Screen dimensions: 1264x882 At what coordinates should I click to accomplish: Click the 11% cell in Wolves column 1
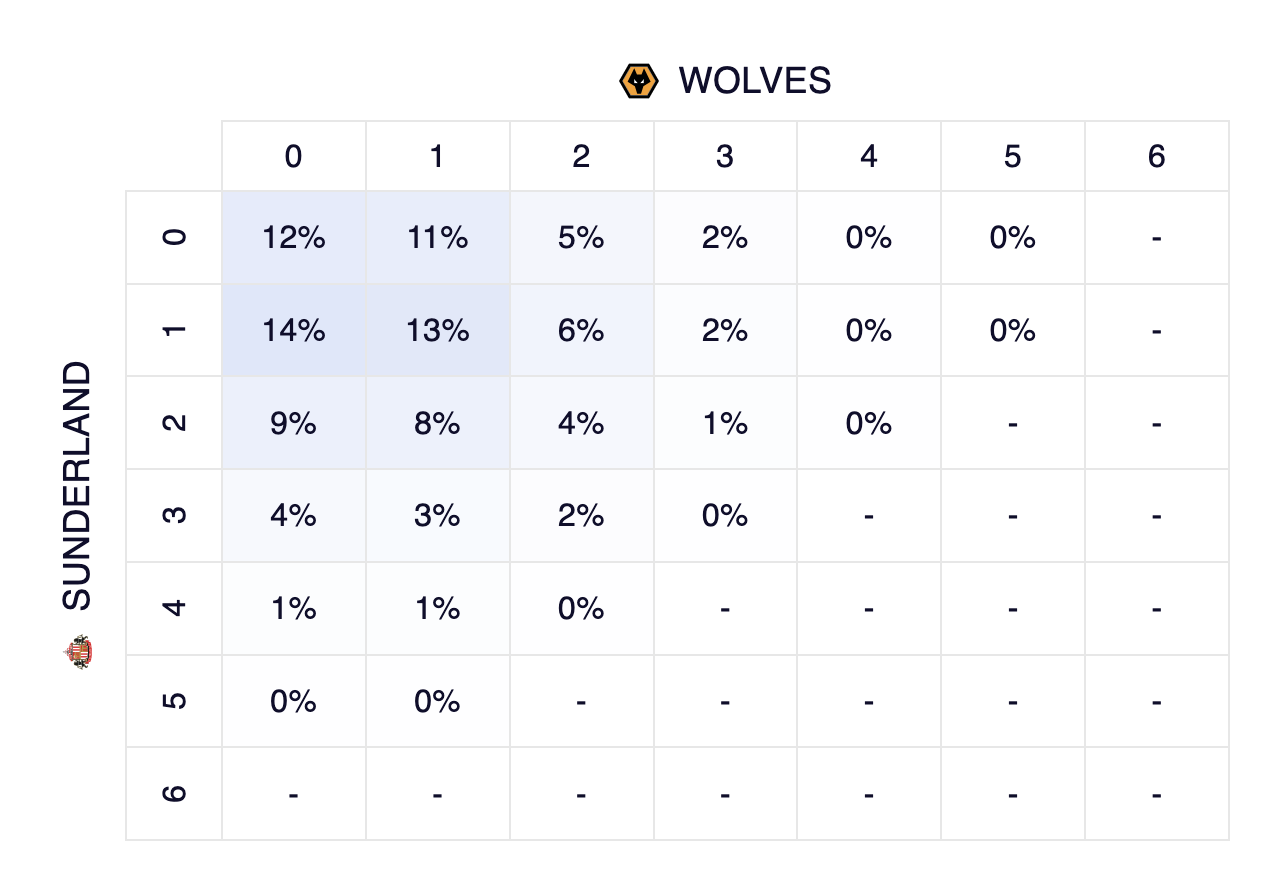(x=437, y=238)
